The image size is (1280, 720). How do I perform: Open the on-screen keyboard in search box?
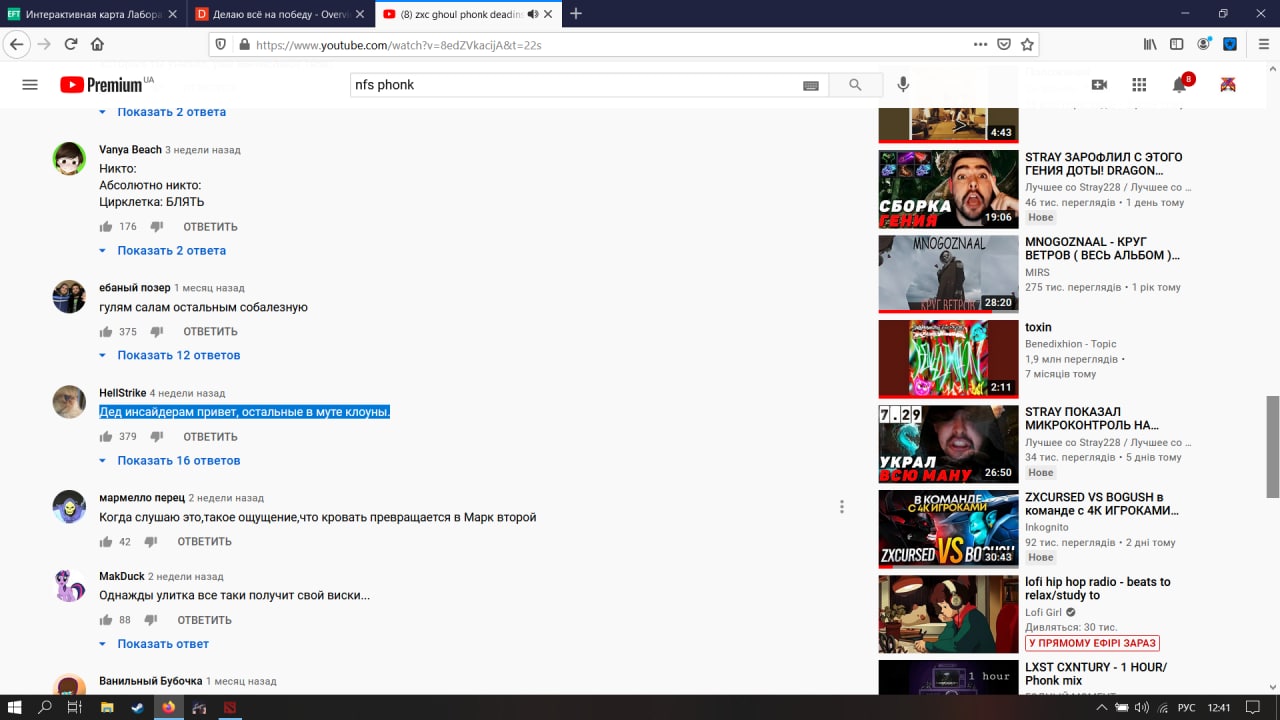click(811, 86)
